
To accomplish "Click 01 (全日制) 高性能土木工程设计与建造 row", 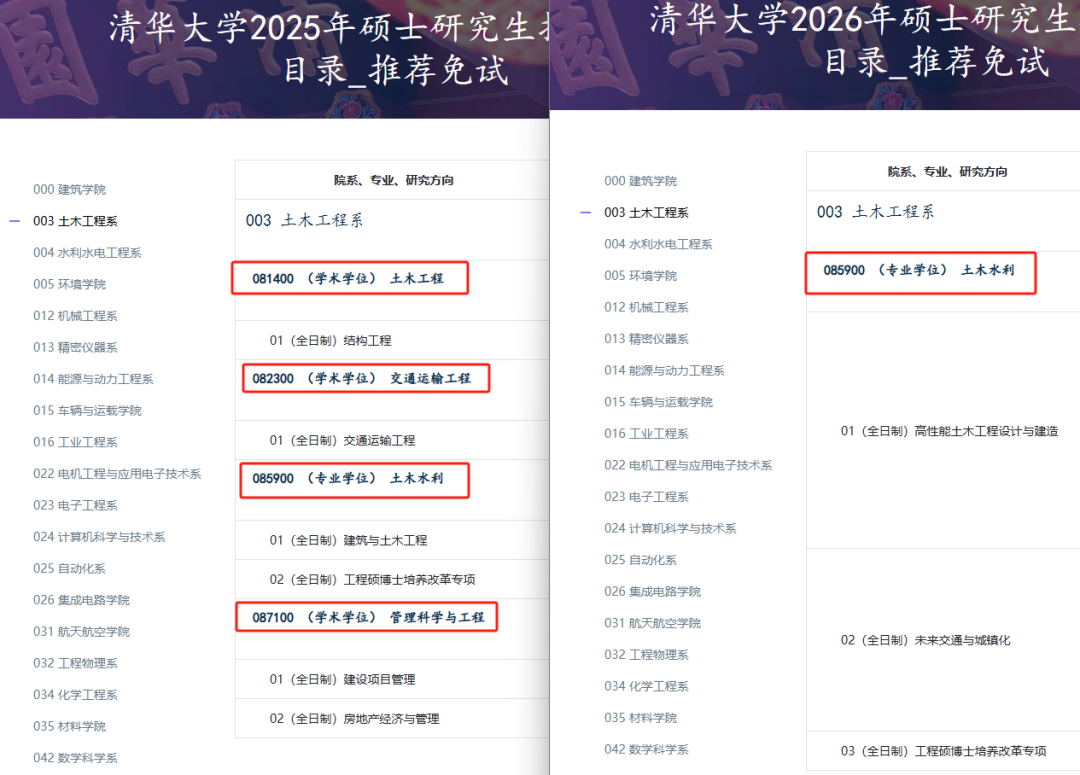I will click(943, 431).
